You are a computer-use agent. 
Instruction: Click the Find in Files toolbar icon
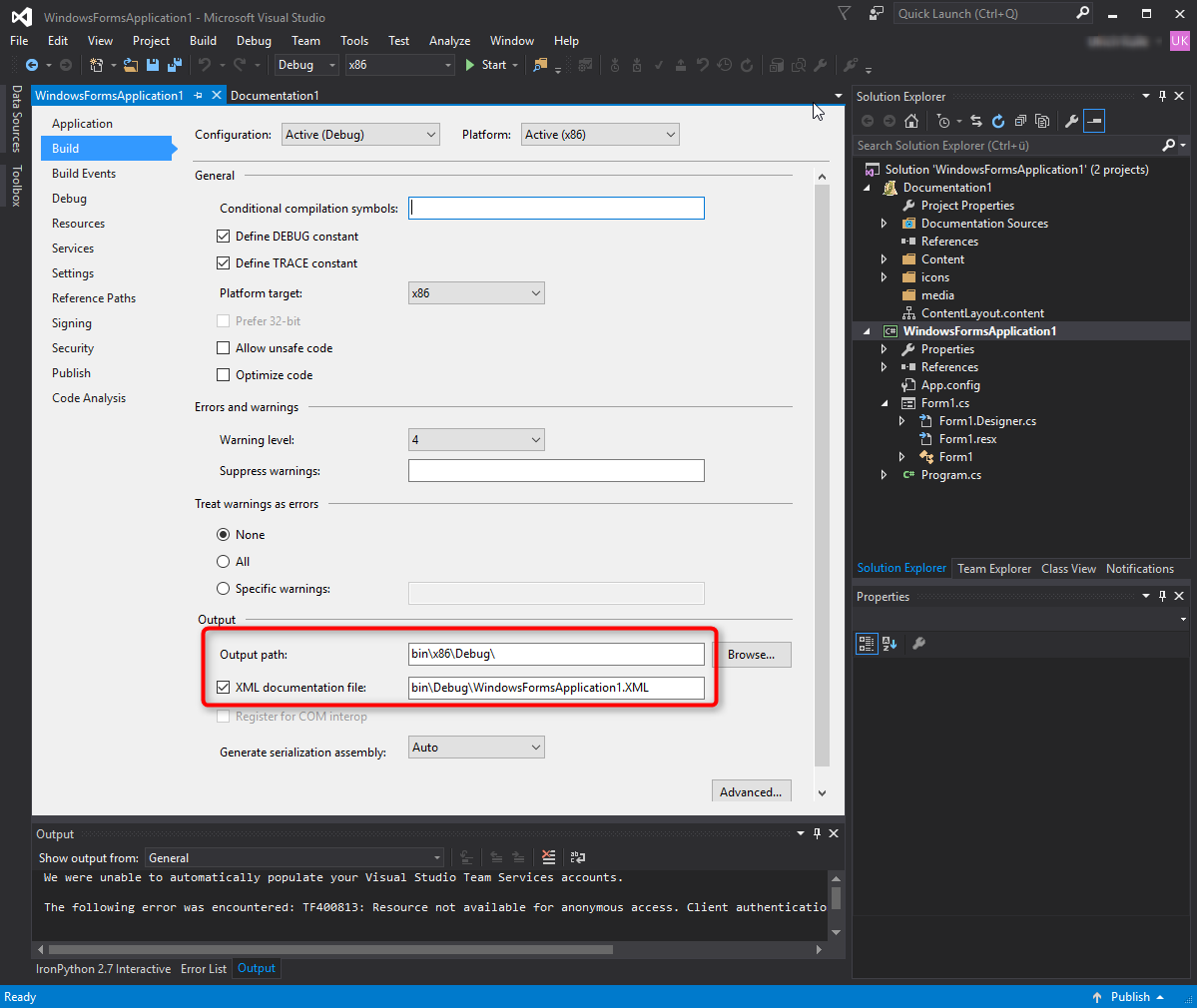[x=540, y=65]
